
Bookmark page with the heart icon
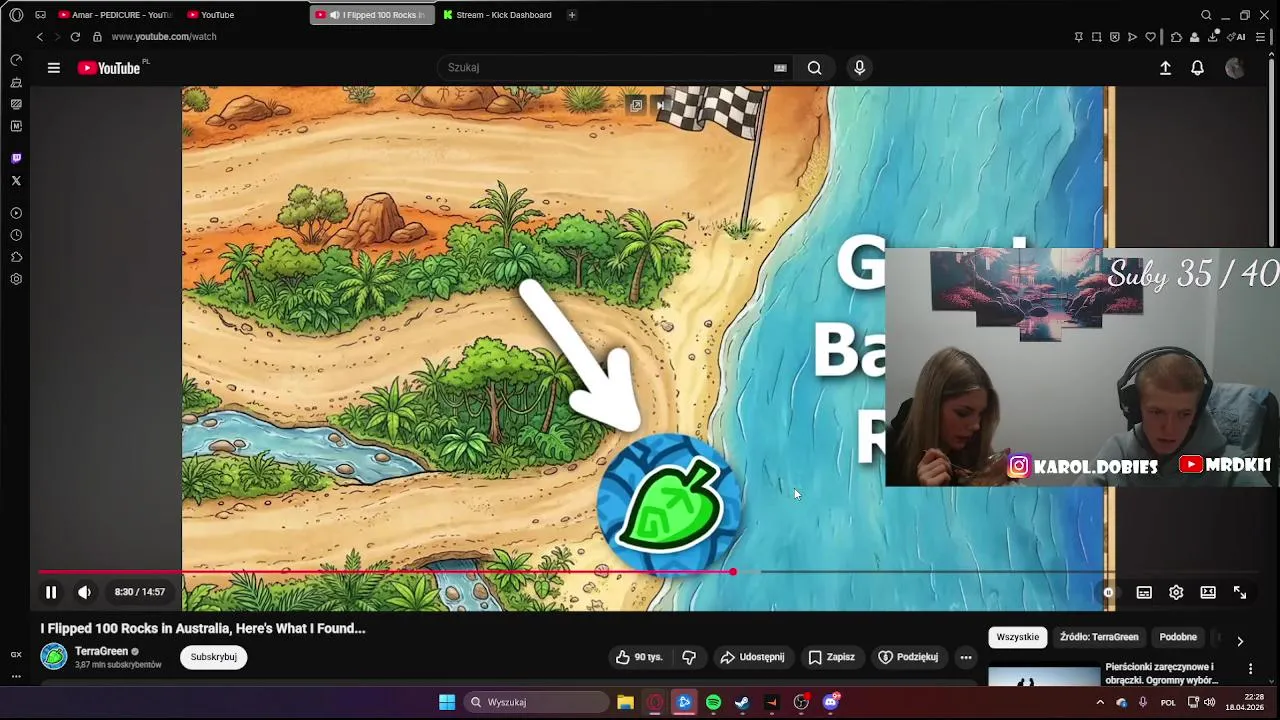1150,37
